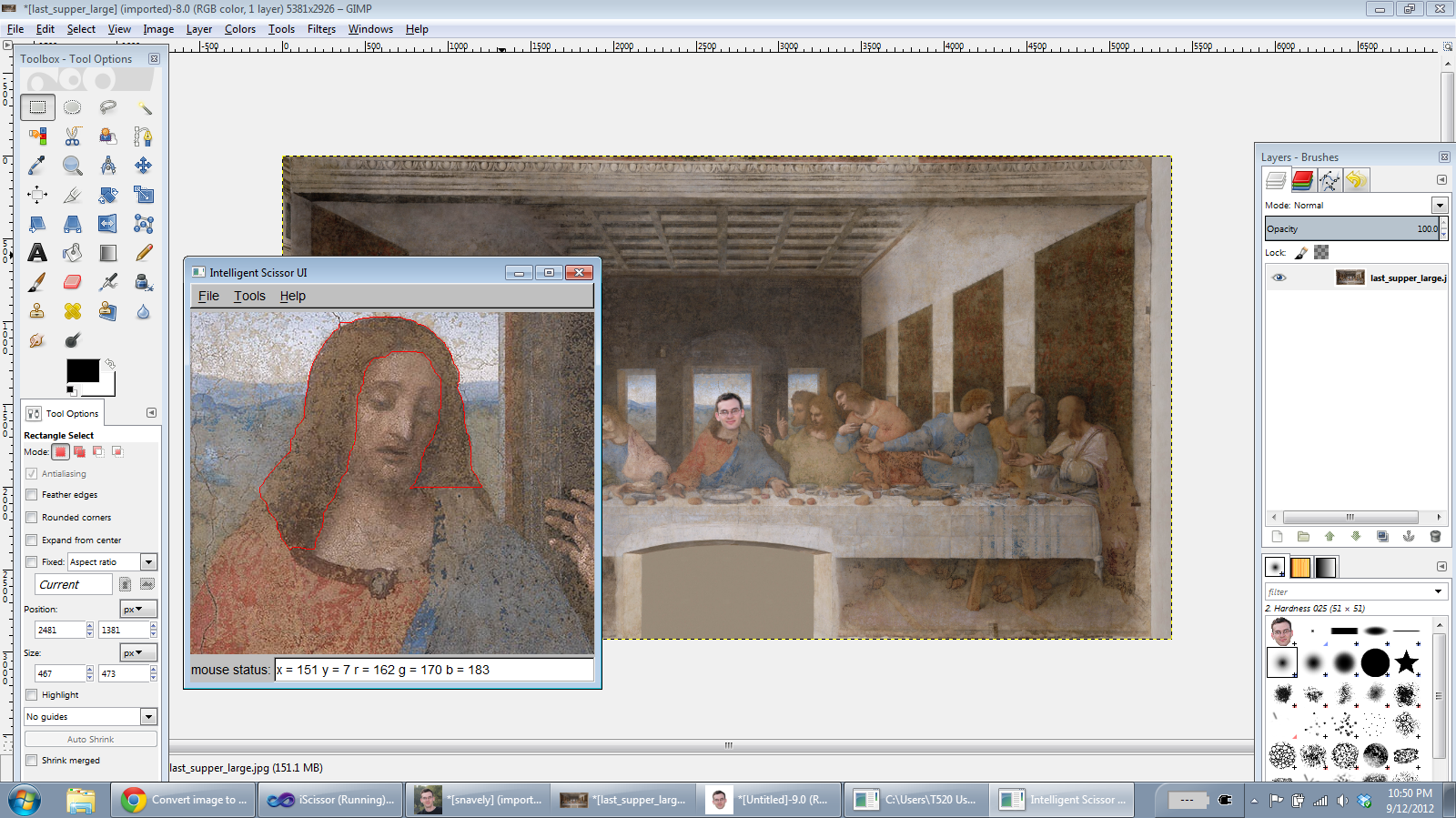Viewport: 1456px width, 818px height.
Task: Open the Size units px dropdown
Action: click(x=138, y=652)
